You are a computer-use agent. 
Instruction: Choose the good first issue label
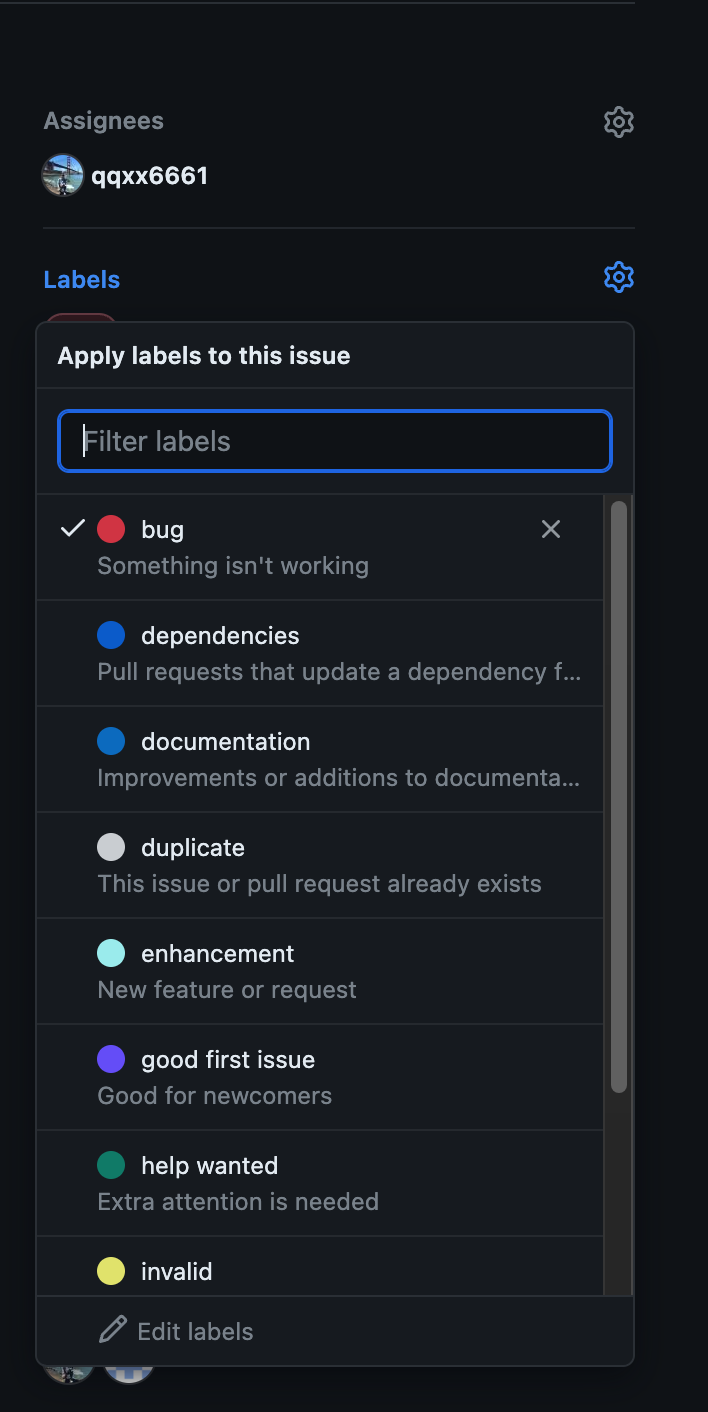click(x=320, y=1077)
